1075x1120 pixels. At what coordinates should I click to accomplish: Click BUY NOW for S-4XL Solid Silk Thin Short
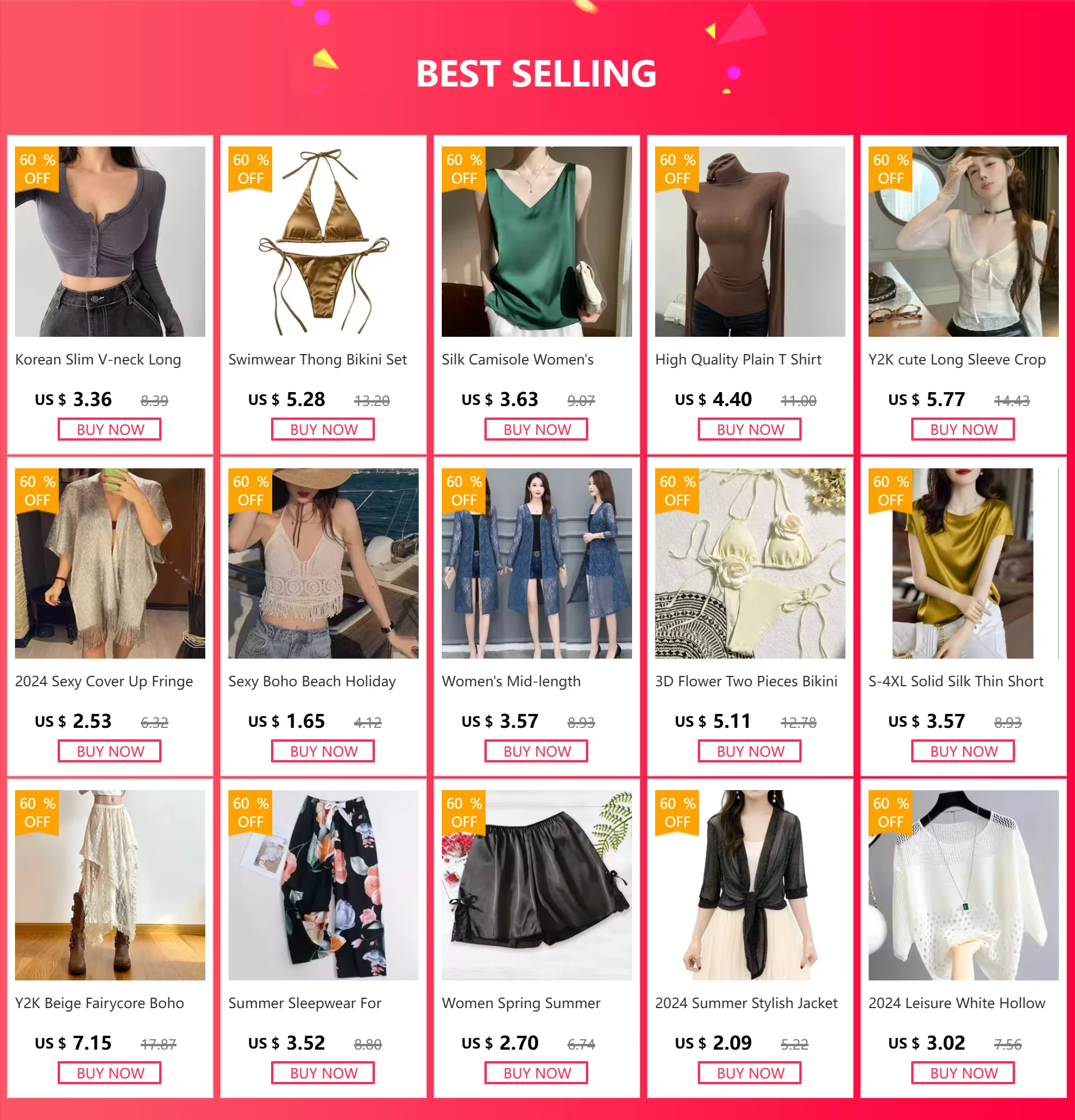point(963,751)
